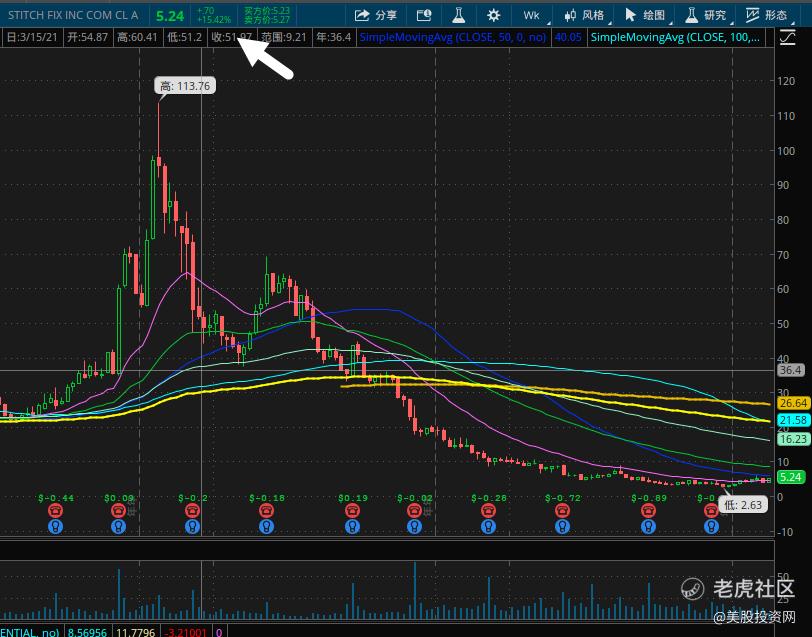Click the blue lightbulb icon below the 低: 2.63 bubble
This screenshot has width=812, height=637.
point(711,527)
